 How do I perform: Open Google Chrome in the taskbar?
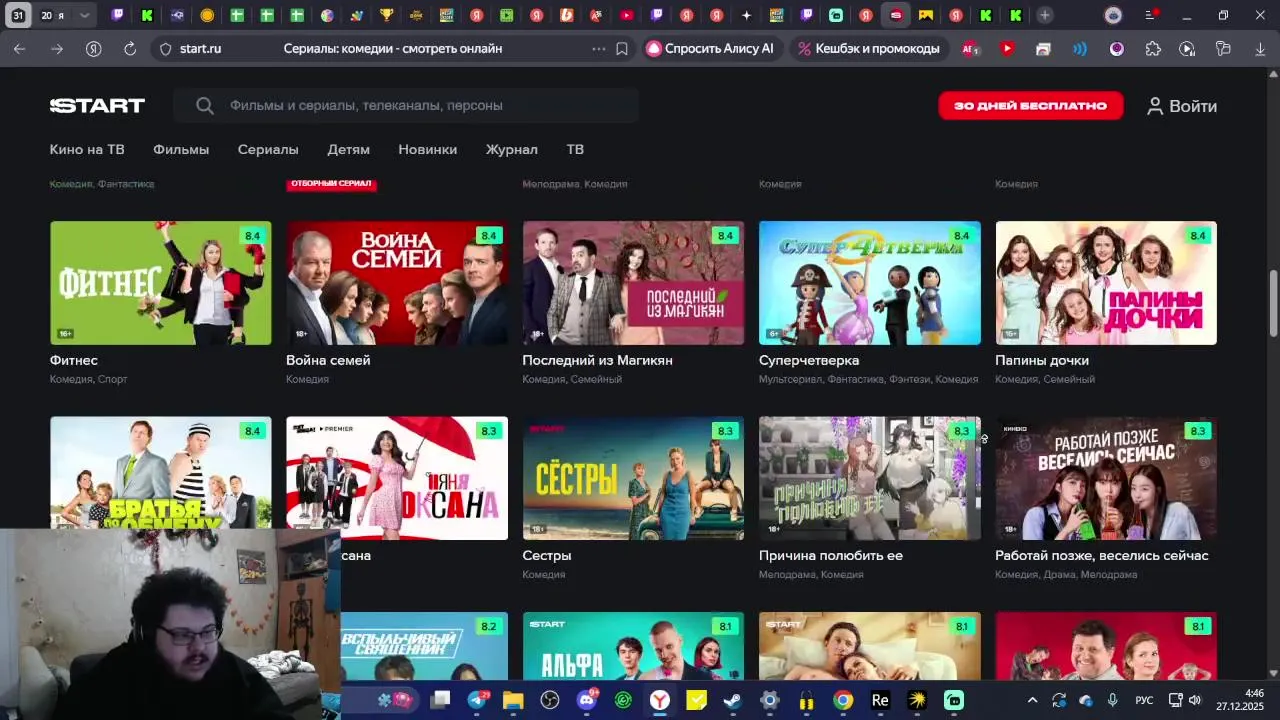[x=843, y=700]
